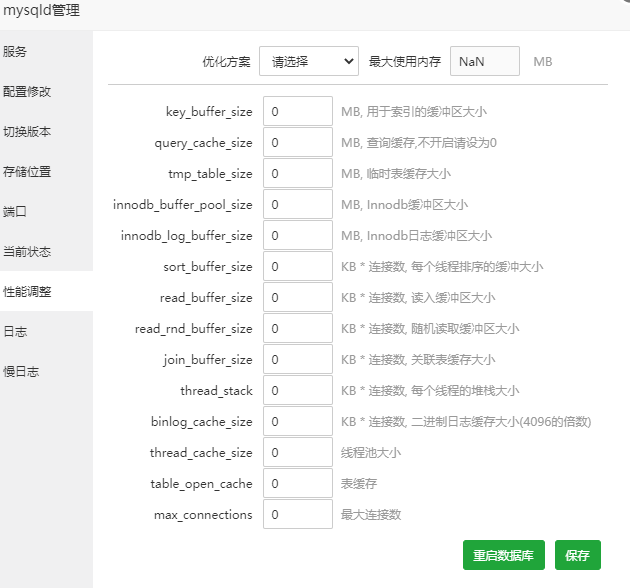Click the key_buffer_size input field
630x588 pixels.
point(298,111)
